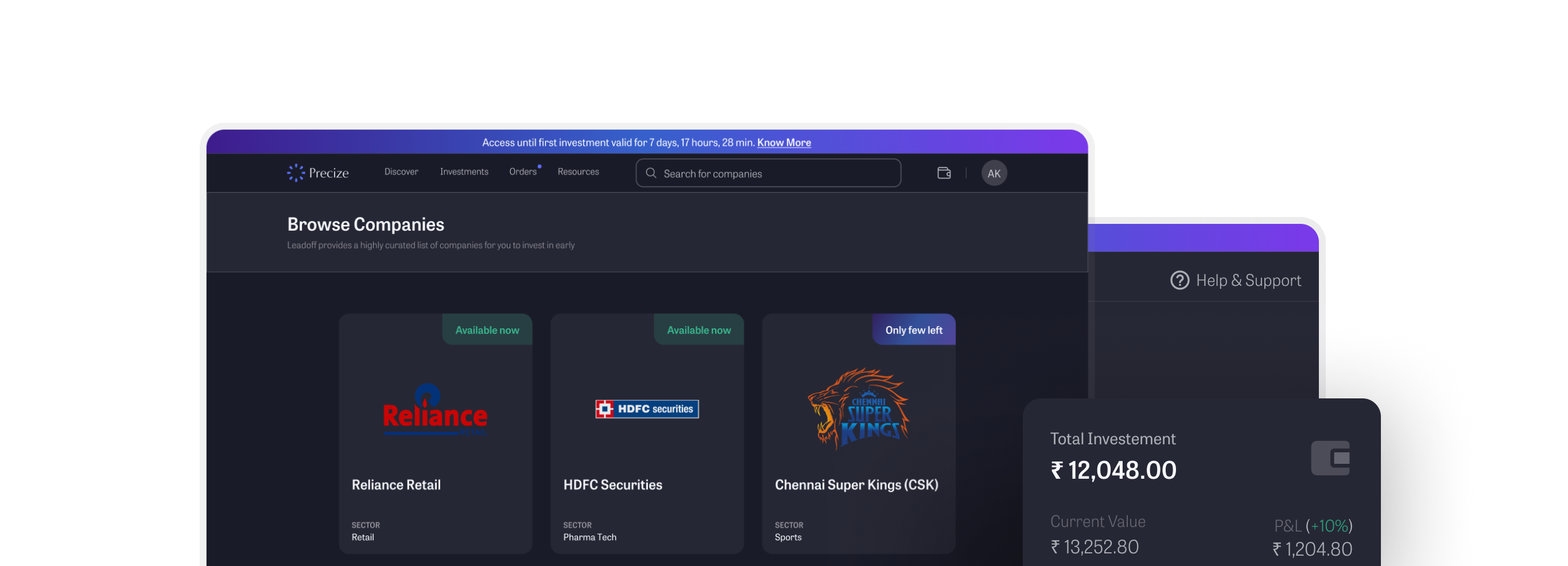The width and height of the screenshot is (1568, 566).
Task: Click the Only few left badge
Action: click(x=914, y=330)
